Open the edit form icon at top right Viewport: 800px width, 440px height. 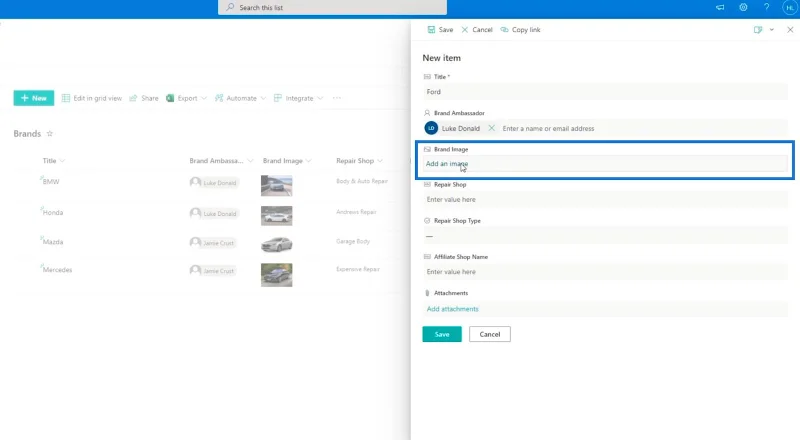(758, 30)
